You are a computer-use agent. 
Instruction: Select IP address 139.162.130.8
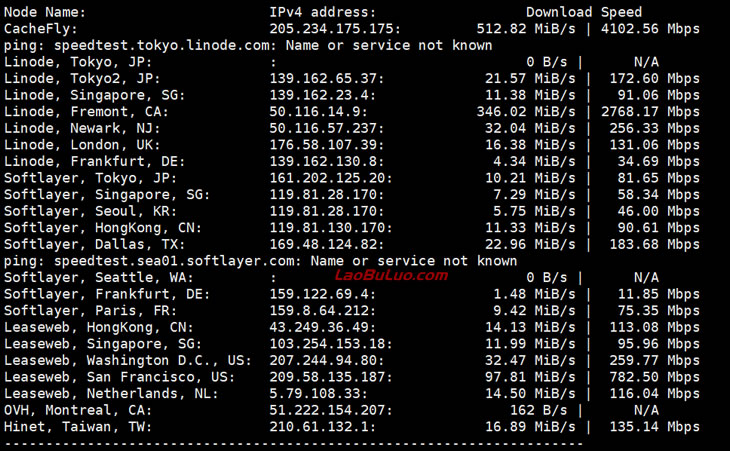[x=327, y=162]
